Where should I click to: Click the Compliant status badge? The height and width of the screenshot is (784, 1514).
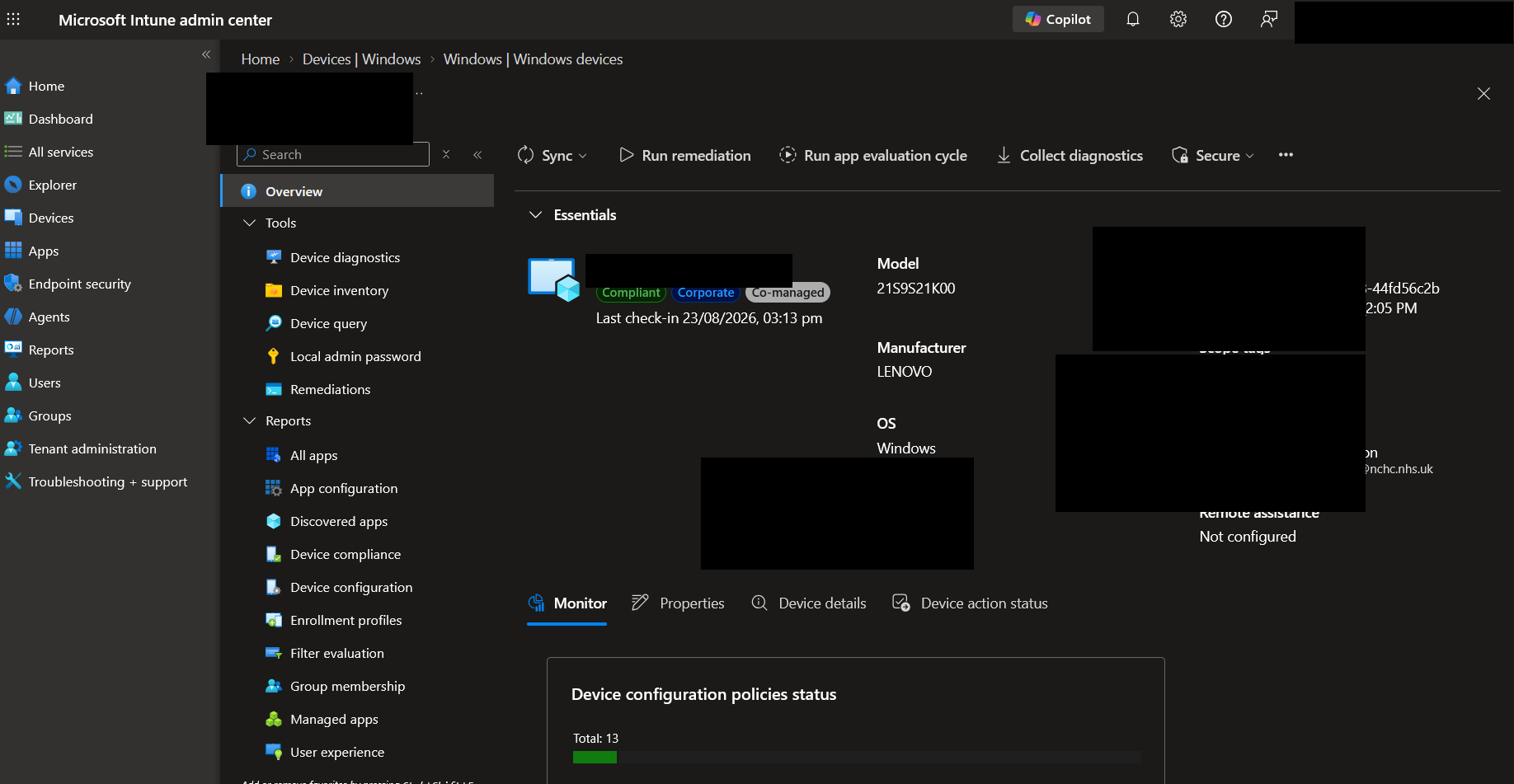click(631, 293)
